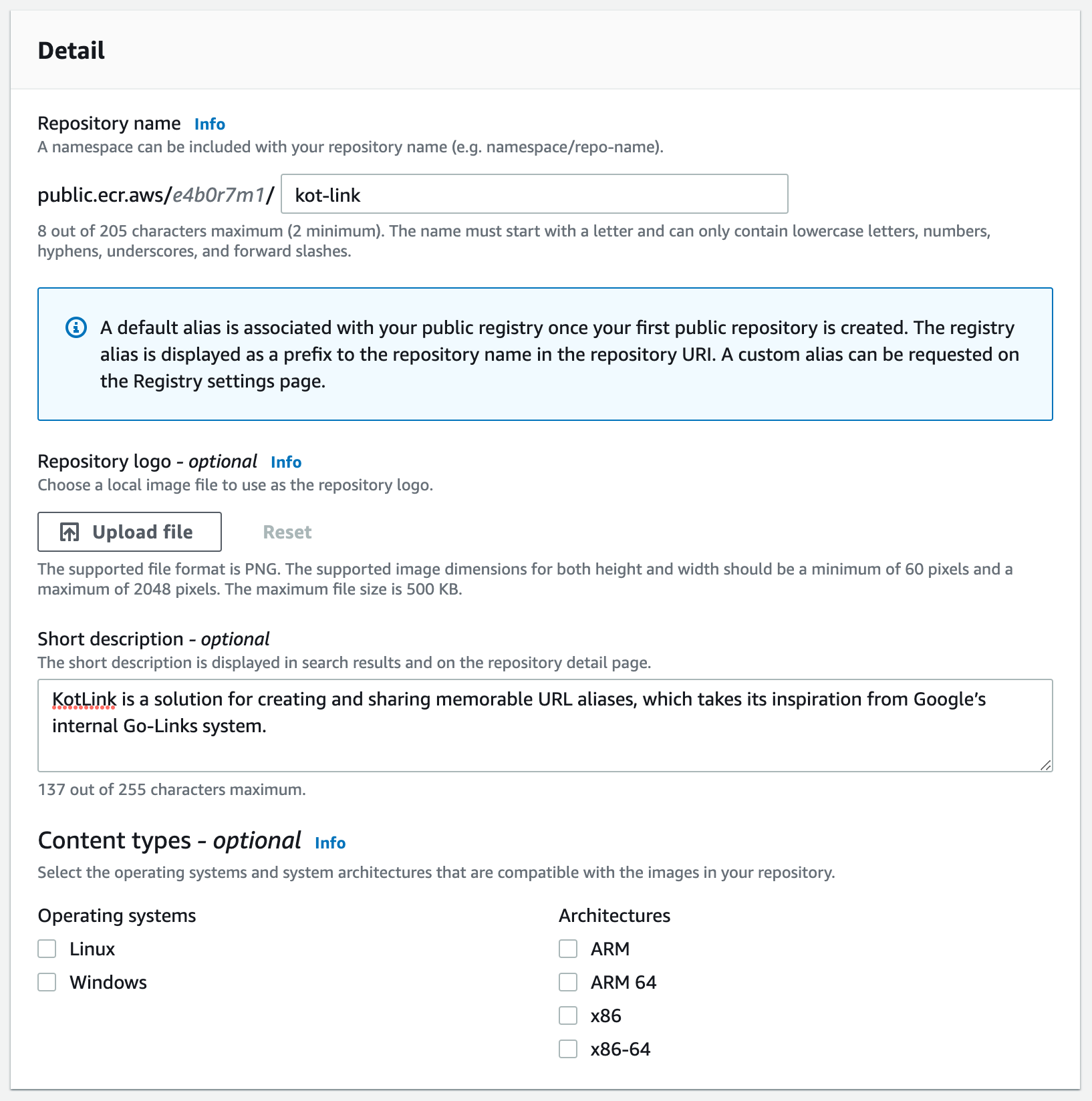This screenshot has width=1092, height=1101.
Task: Open Info link next to Repository name
Action: click(210, 124)
